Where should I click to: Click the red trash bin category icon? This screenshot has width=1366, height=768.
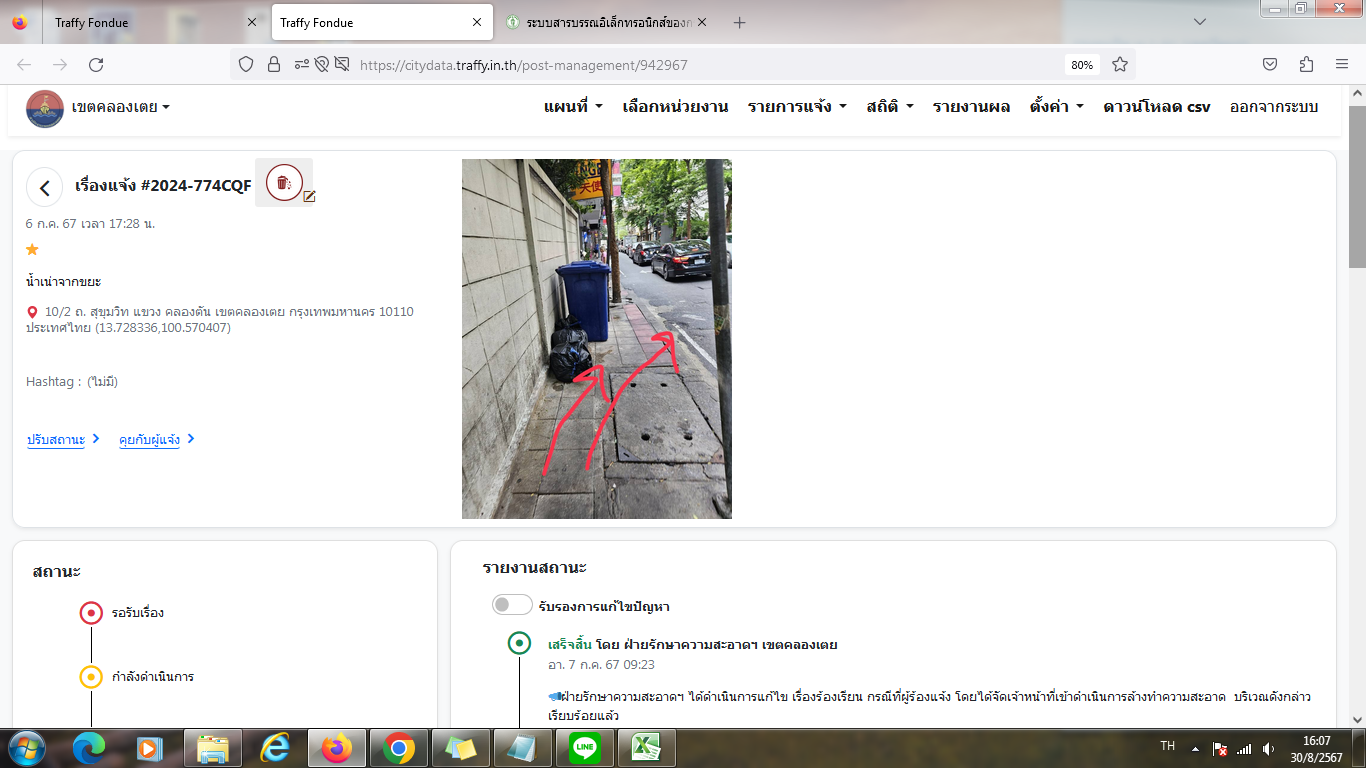pyautogui.click(x=284, y=182)
